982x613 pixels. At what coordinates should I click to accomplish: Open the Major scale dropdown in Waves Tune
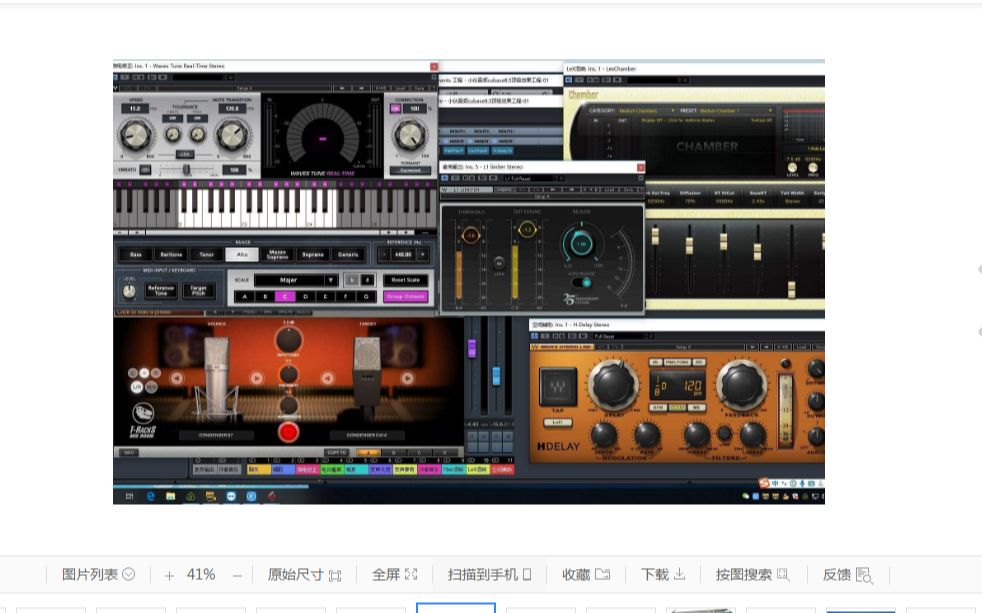click(293, 280)
